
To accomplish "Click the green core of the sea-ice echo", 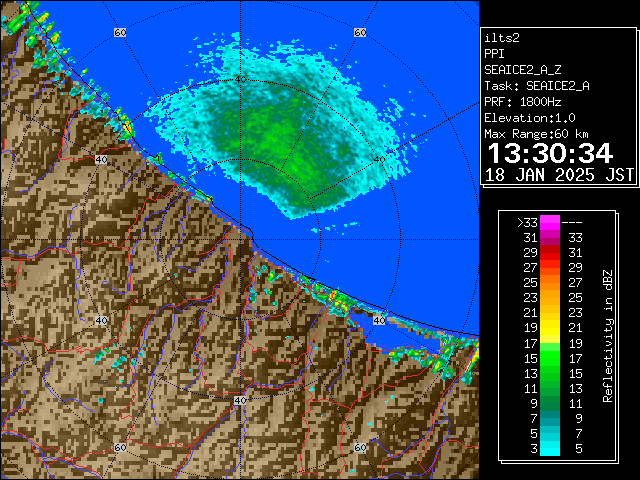I will (x=278, y=145).
